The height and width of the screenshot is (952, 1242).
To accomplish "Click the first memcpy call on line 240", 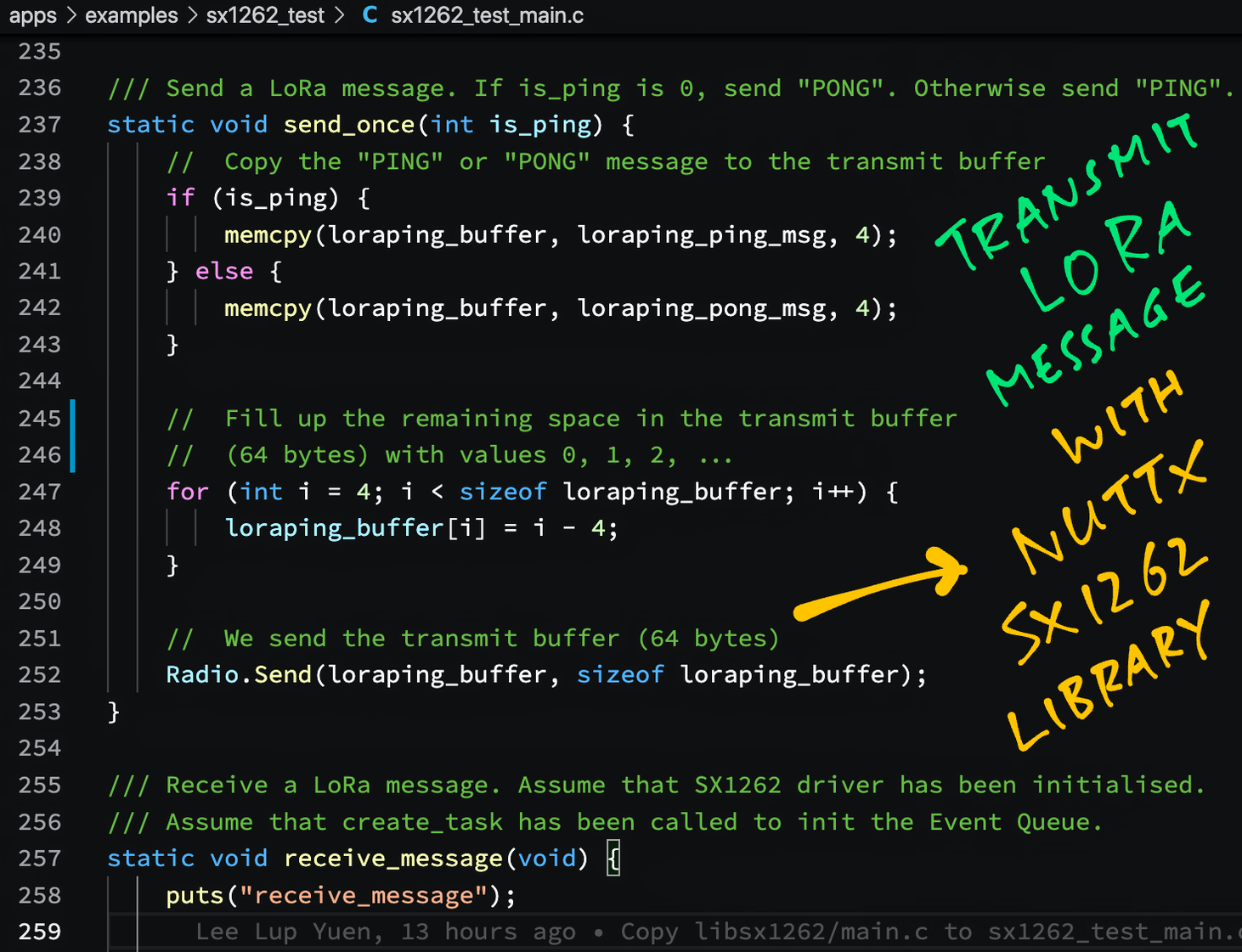I will [268, 235].
